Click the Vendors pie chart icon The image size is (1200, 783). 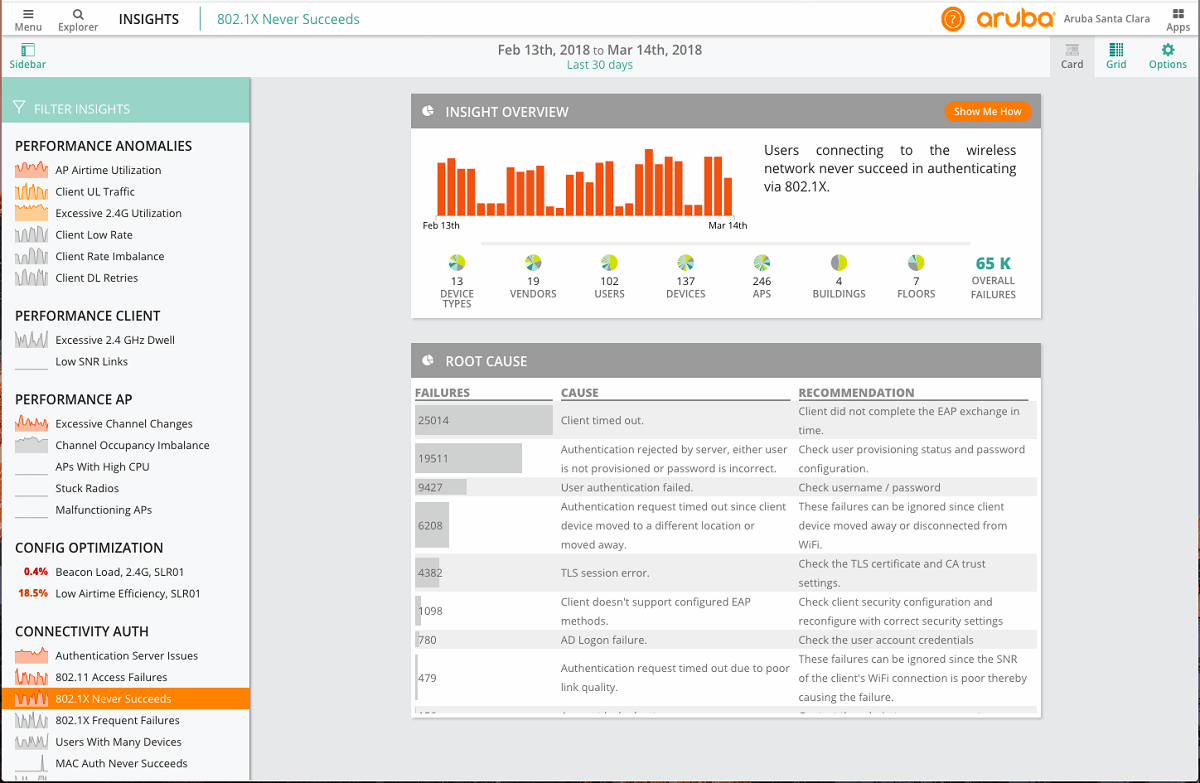coord(533,262)
